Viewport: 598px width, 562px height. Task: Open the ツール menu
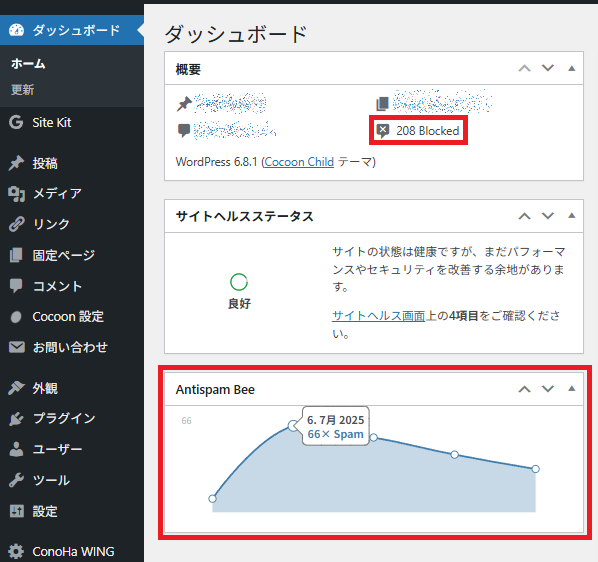tap(72, 480)
